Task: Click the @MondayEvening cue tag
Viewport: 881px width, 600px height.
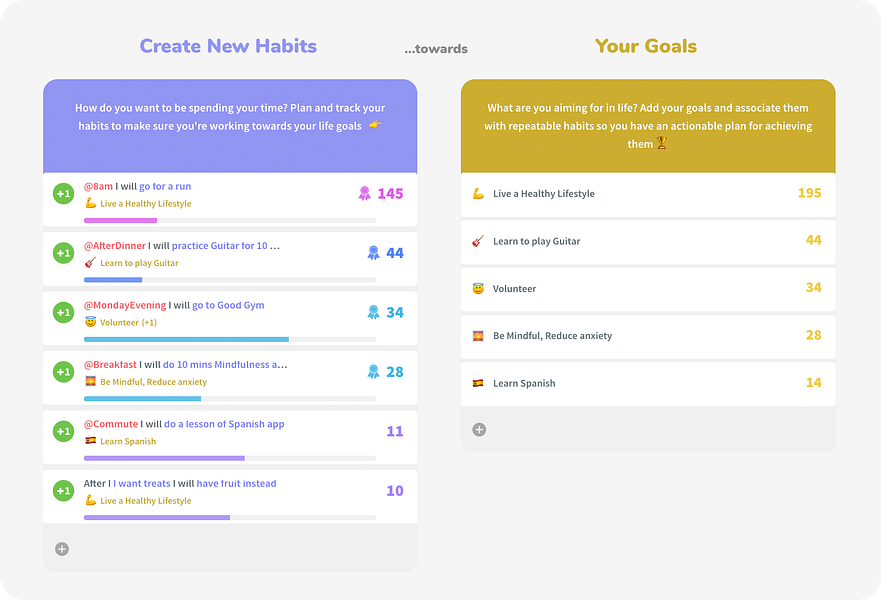Action: click(125, 305)
